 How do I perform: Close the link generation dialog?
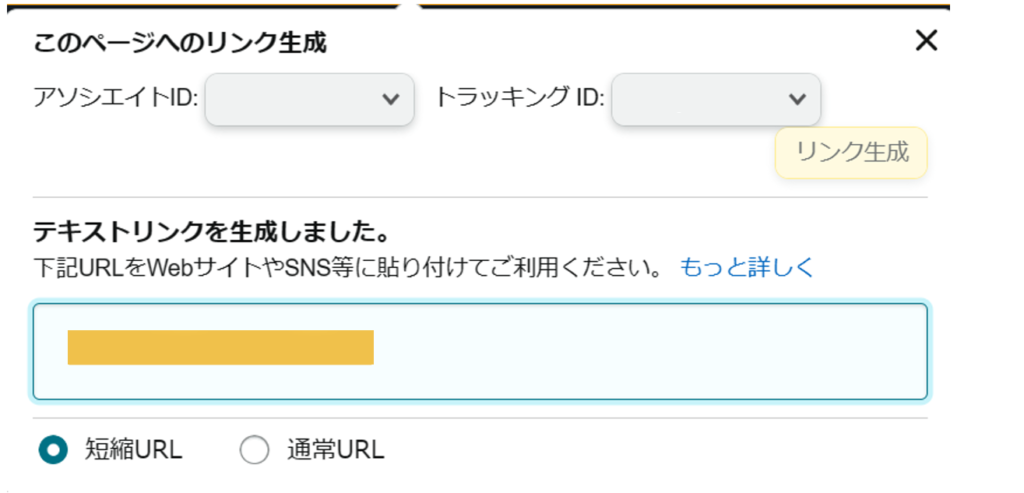(926, 42)
